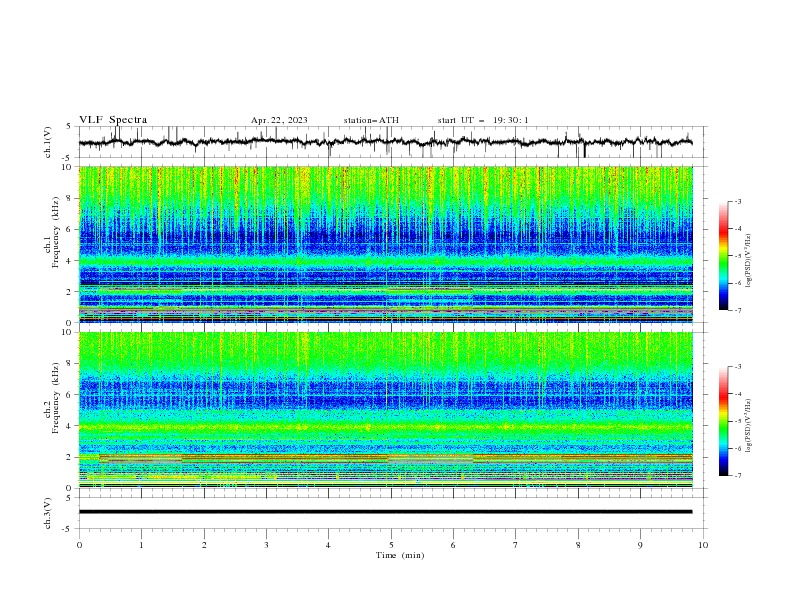The image size is (792, 612).
Task: Click the time axis tick label "8"
Action: pyautogui.click(x=578, y=545)
